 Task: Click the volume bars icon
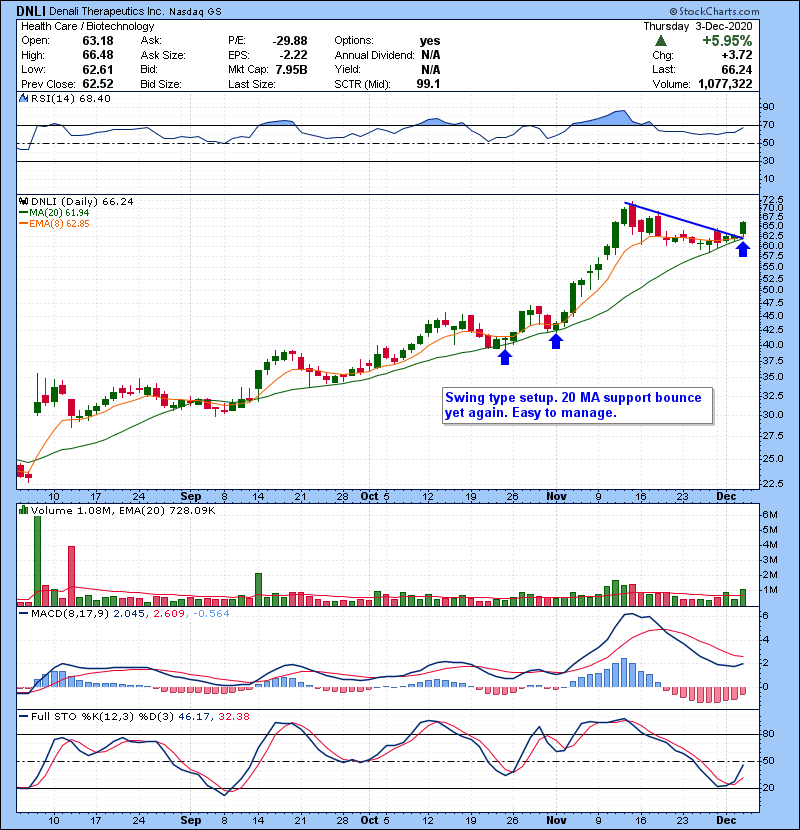pos(23,510)
